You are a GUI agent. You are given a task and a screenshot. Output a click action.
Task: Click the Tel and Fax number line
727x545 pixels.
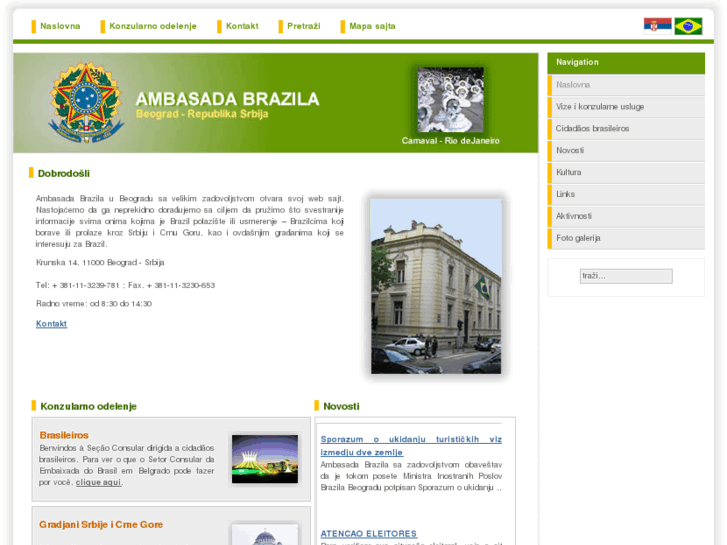click(x=125, y=285)
